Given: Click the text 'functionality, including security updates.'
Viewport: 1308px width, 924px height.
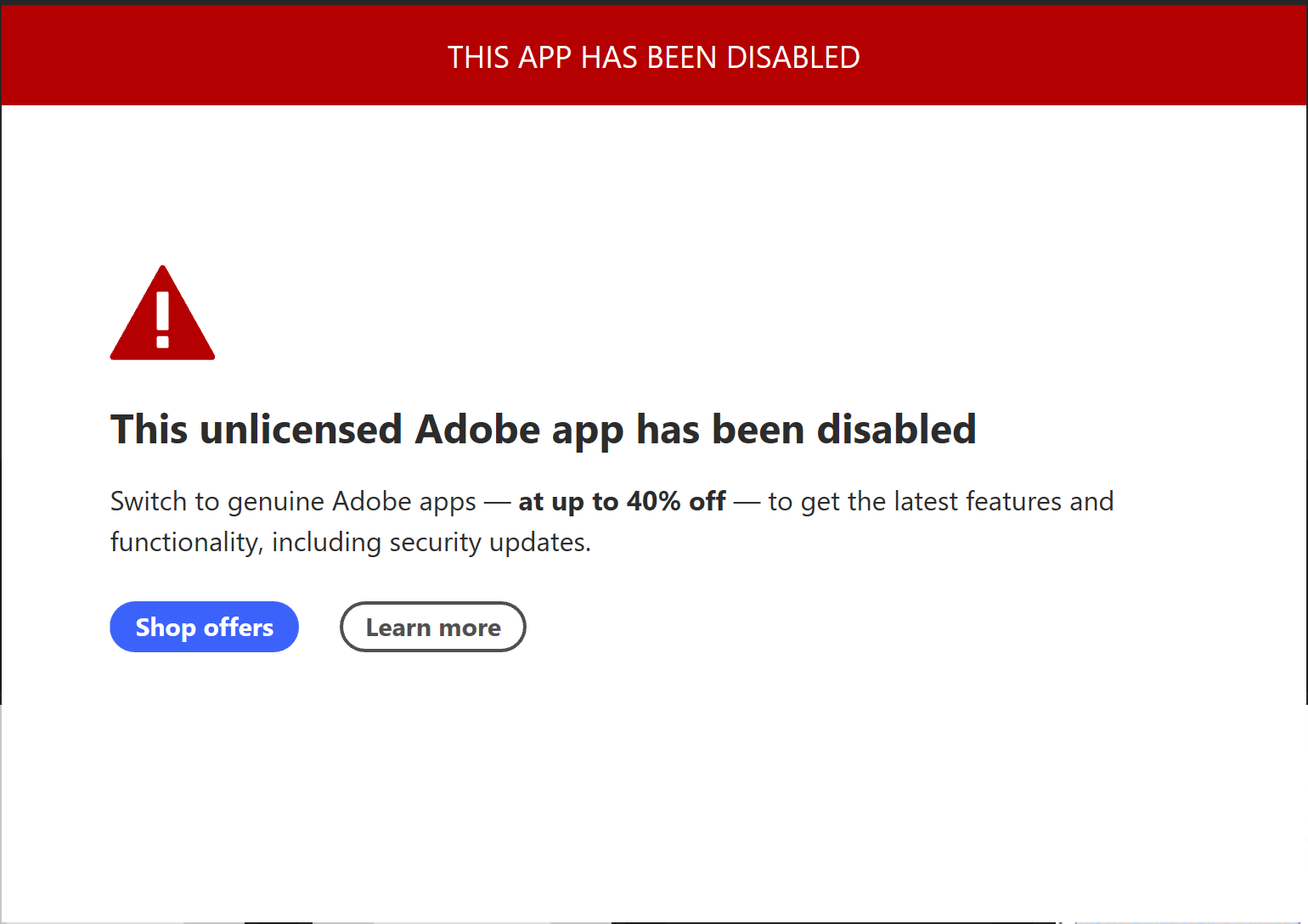Looking at the screenshot, I should pyautogui.click(x=351, y=542).
